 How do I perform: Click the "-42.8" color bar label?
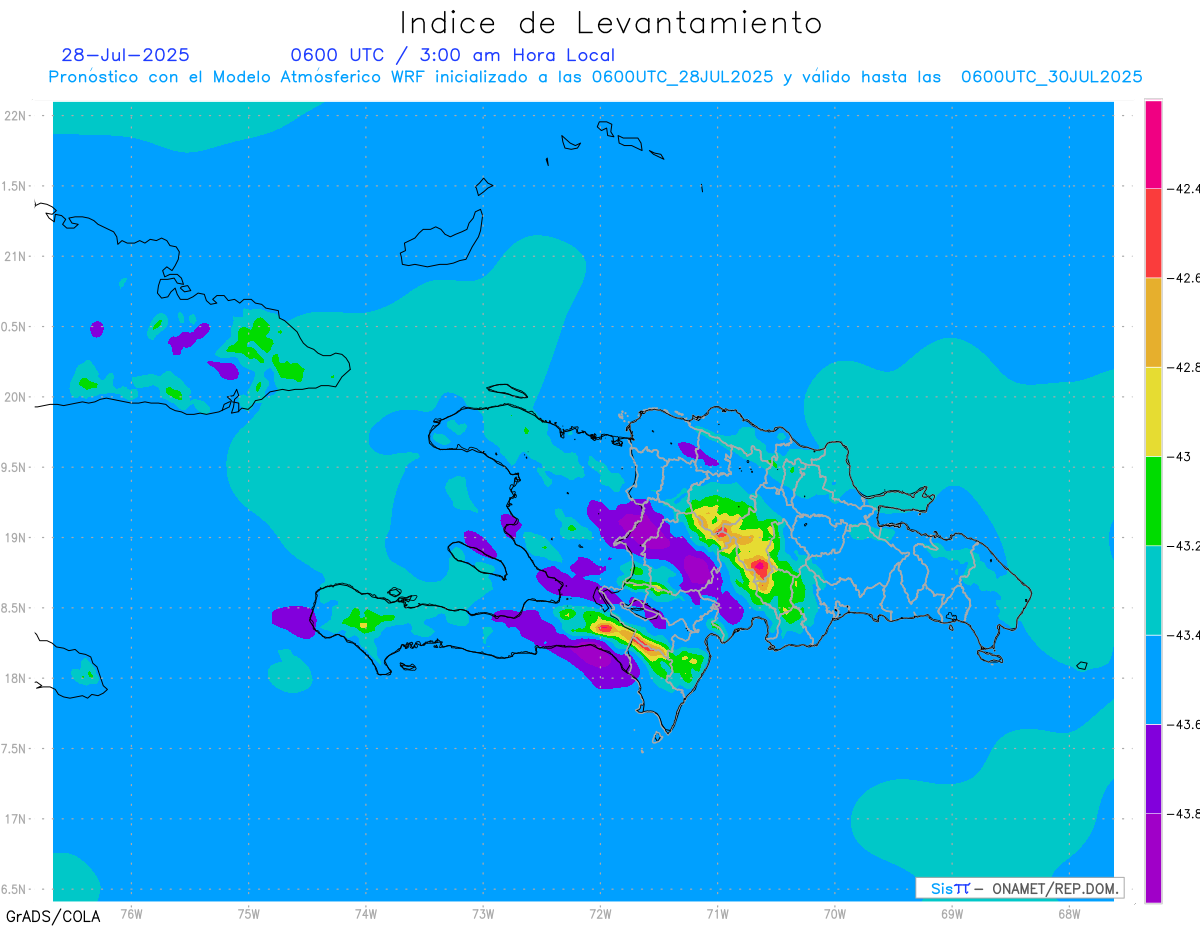[1184, 367]
